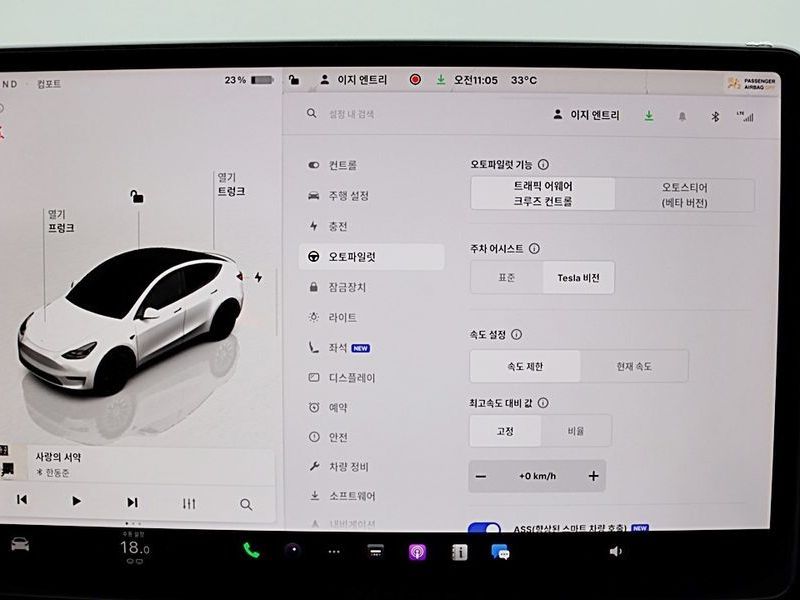This screenshot has width=800, height=600.
Task: Tap the car controls icon in dock
Action: click(x=20, y=544)
